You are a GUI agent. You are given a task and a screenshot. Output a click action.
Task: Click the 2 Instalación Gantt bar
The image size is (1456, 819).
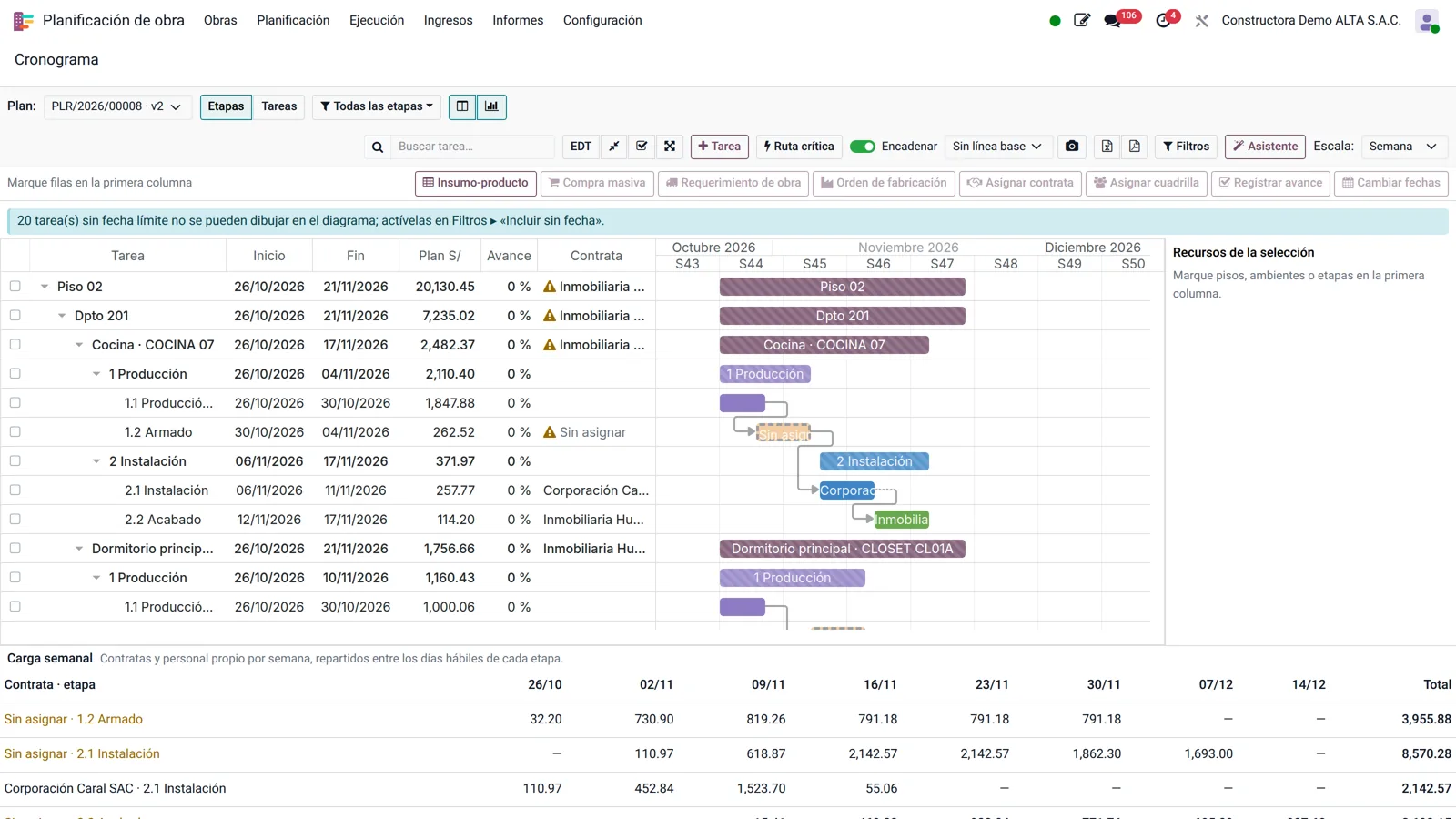pyautogui.click(x=875, y=461)
